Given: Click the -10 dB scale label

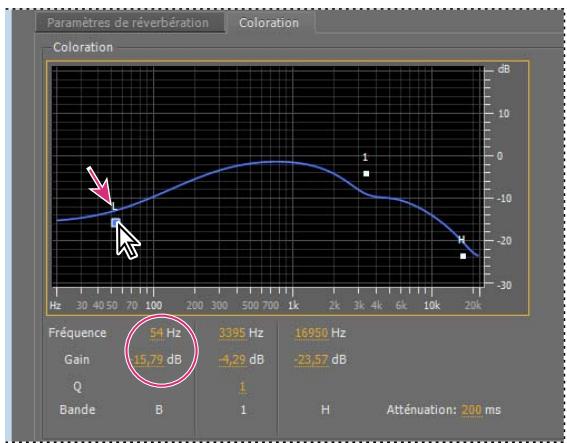Looking at the screenshot, I should [504, 199].
